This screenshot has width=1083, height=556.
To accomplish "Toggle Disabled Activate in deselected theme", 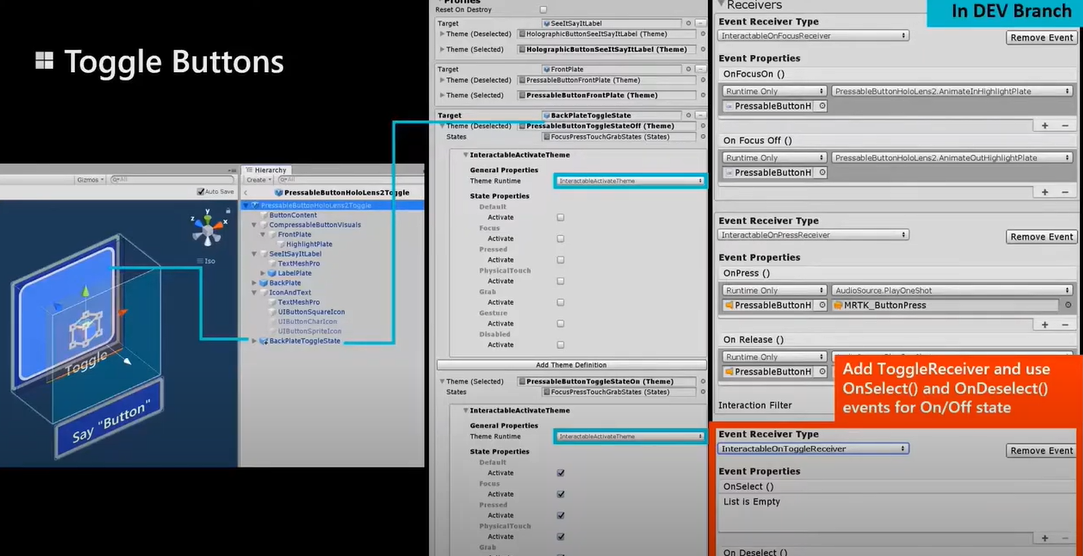I will tap(560, 345).
